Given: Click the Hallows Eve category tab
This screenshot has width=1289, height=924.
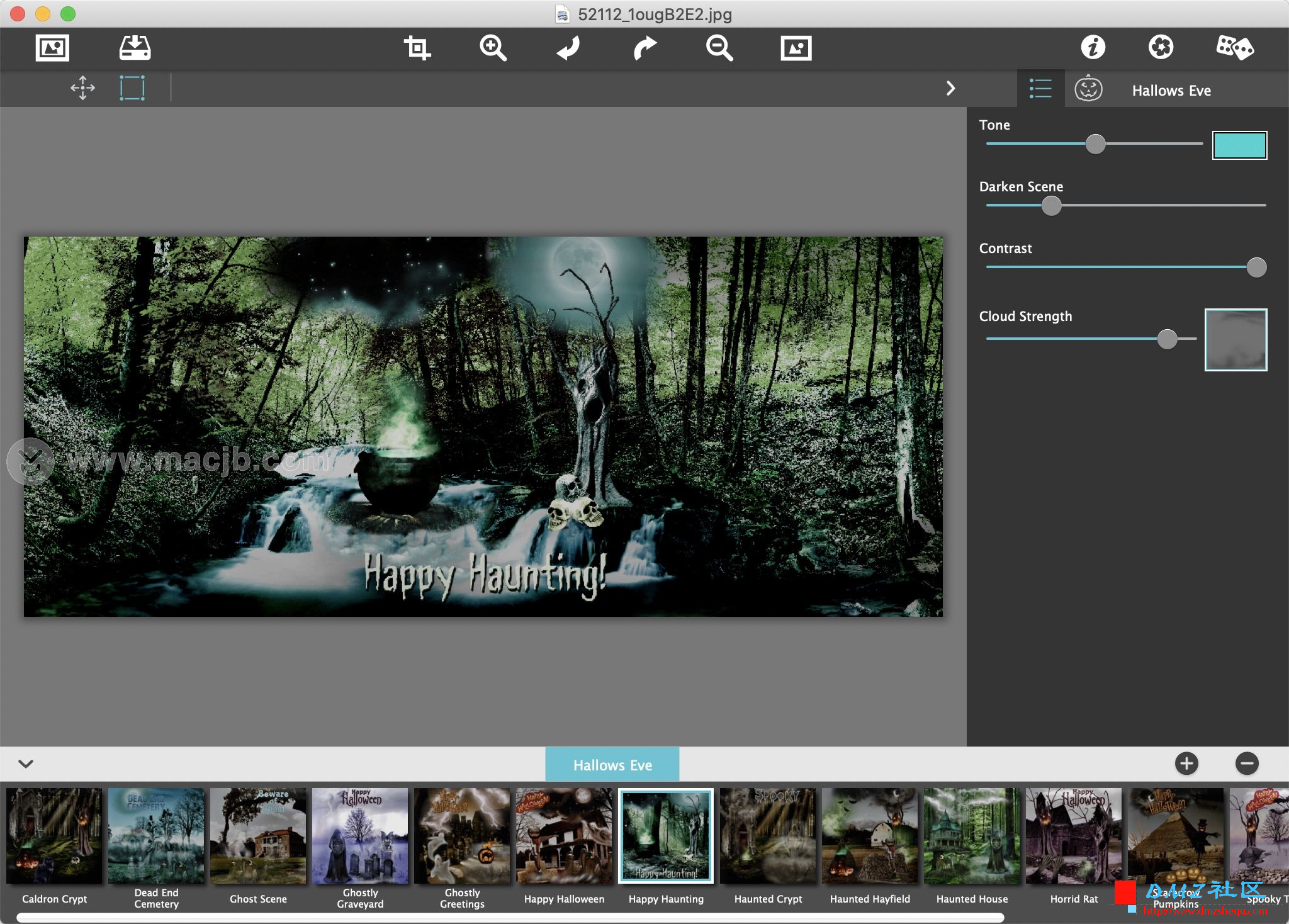Looking at the screenshot, I should 612,765.
